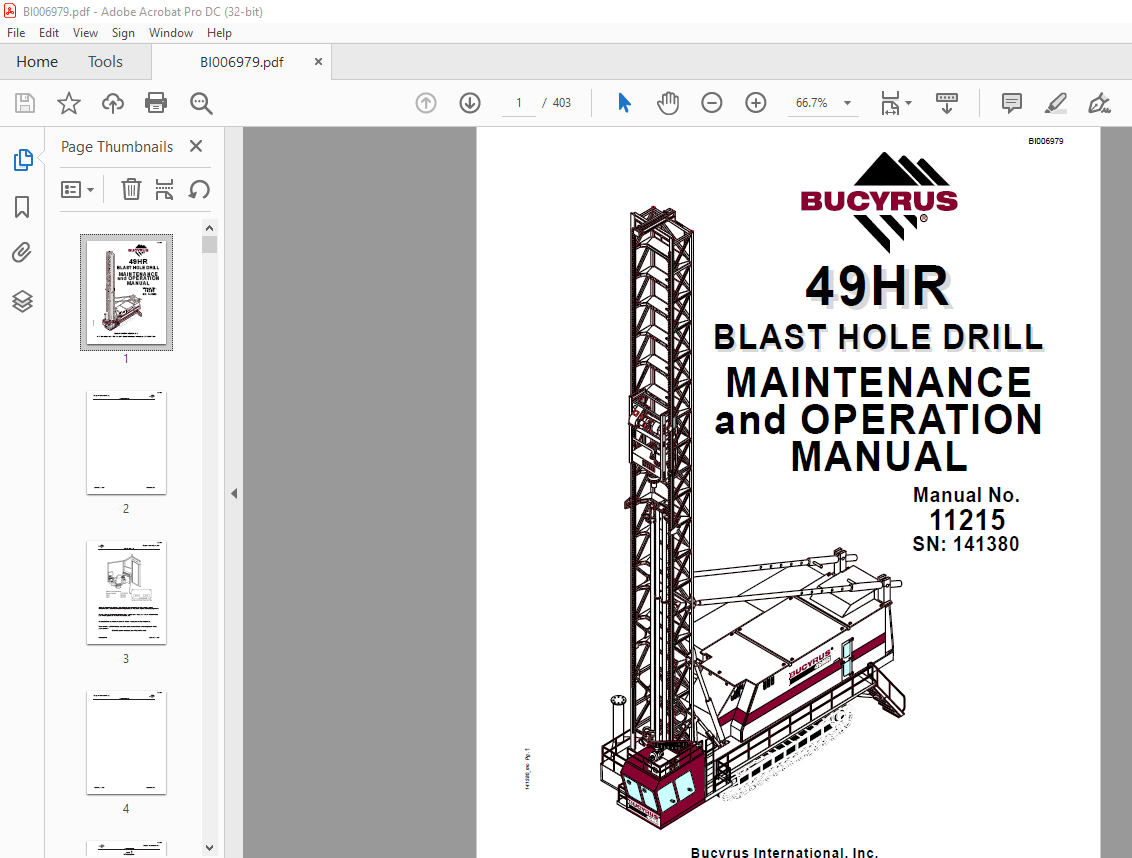Viewport: 1132px width, 858px height.
Task: Rotate page with circular arrow icon
Action: (x=199, y=189)
